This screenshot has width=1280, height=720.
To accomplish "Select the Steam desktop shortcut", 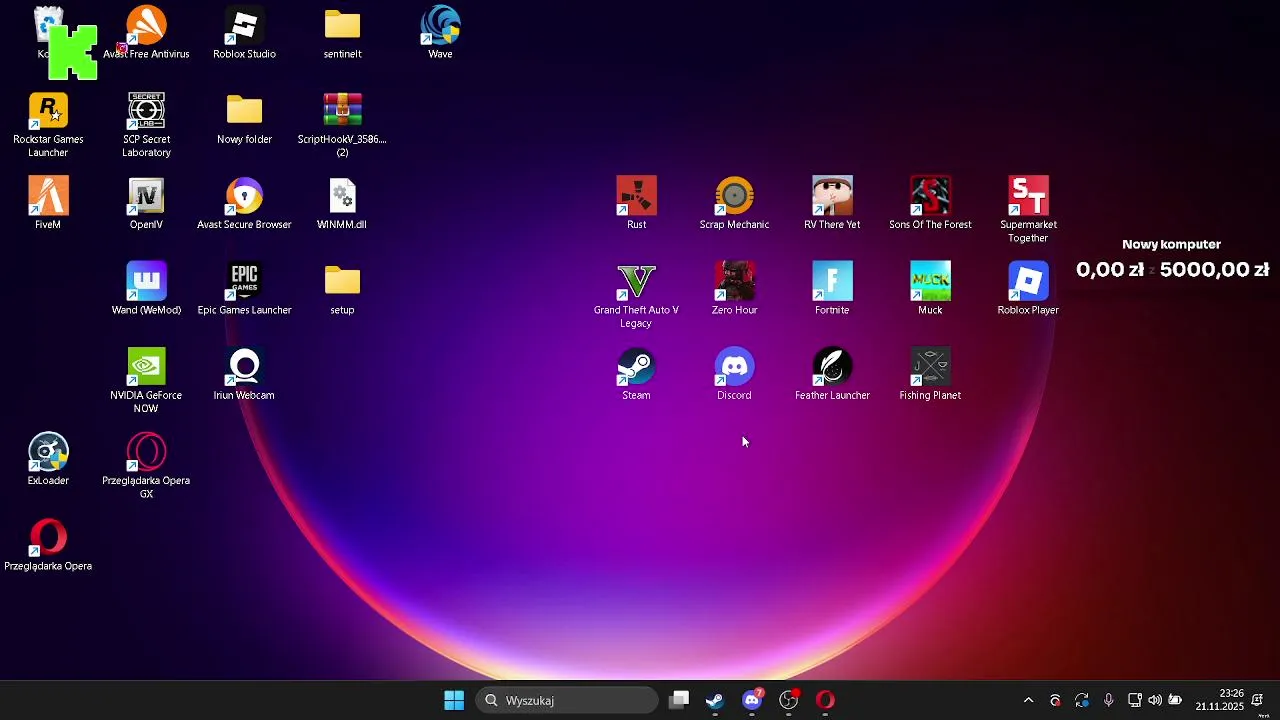I will [636, 375].
